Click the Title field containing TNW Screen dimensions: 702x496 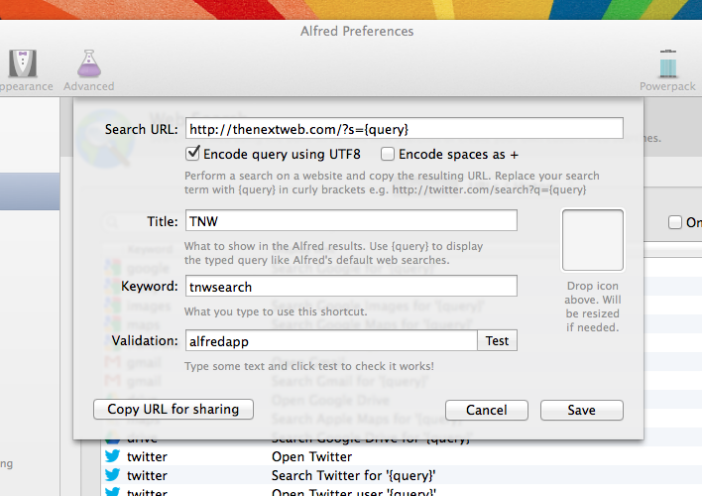[351, 221]
